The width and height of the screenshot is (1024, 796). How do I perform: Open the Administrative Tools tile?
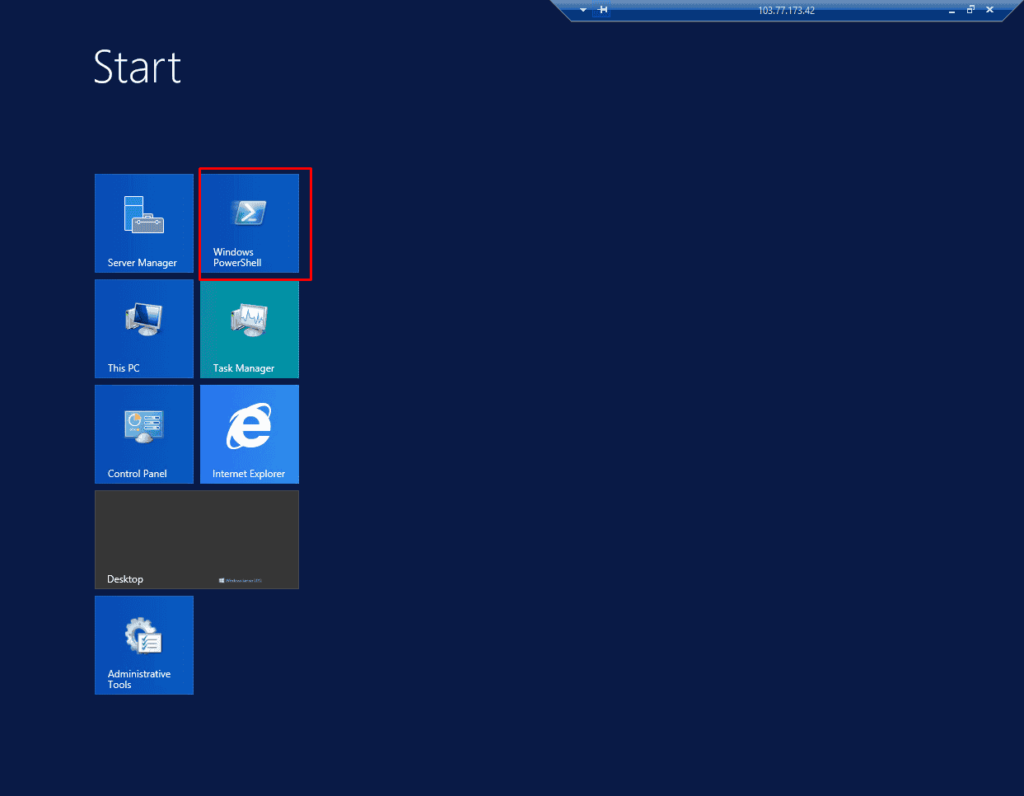(x=144, y=645)
